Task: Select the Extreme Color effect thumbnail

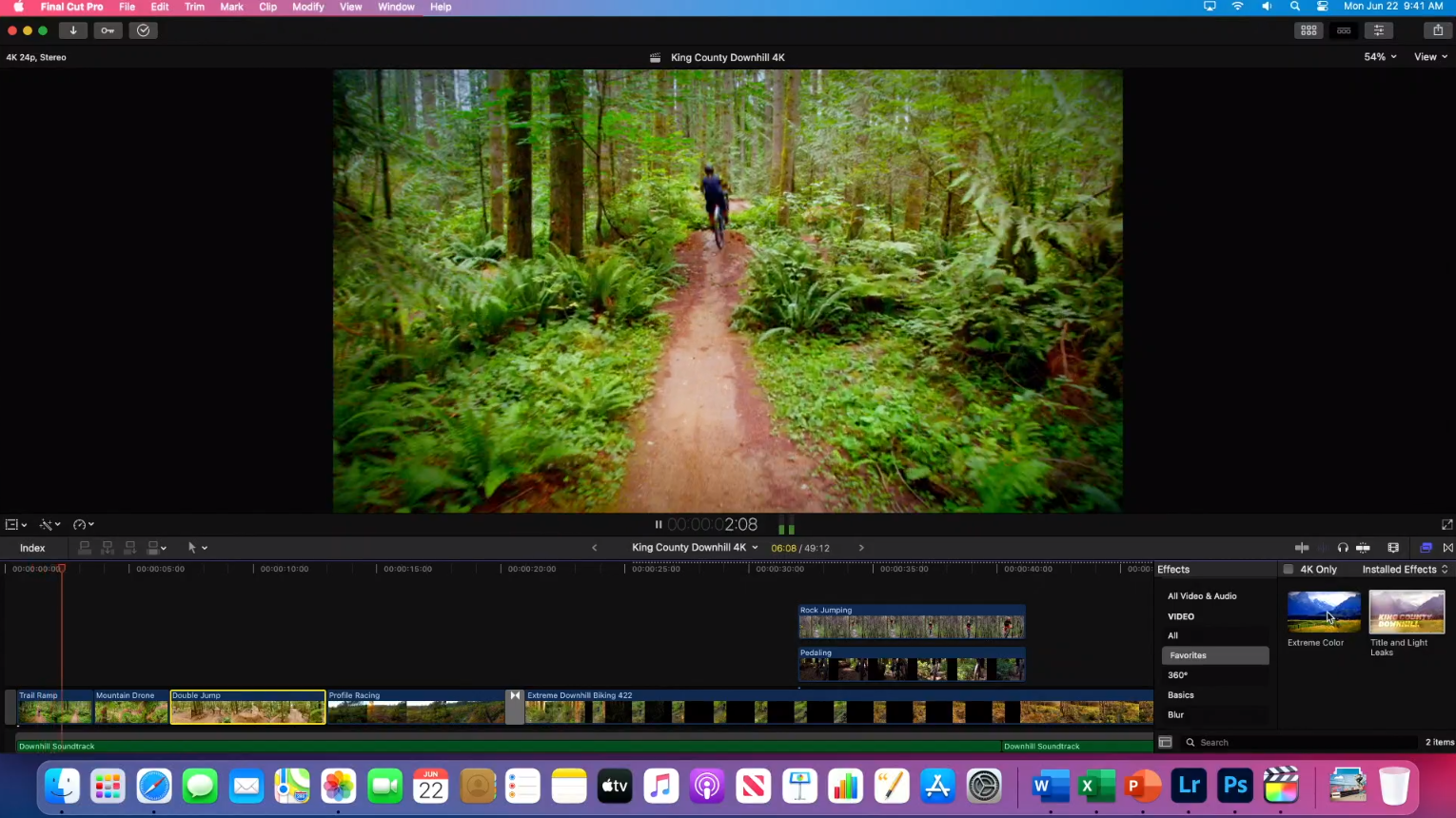Action: (x=1323, y=613)
